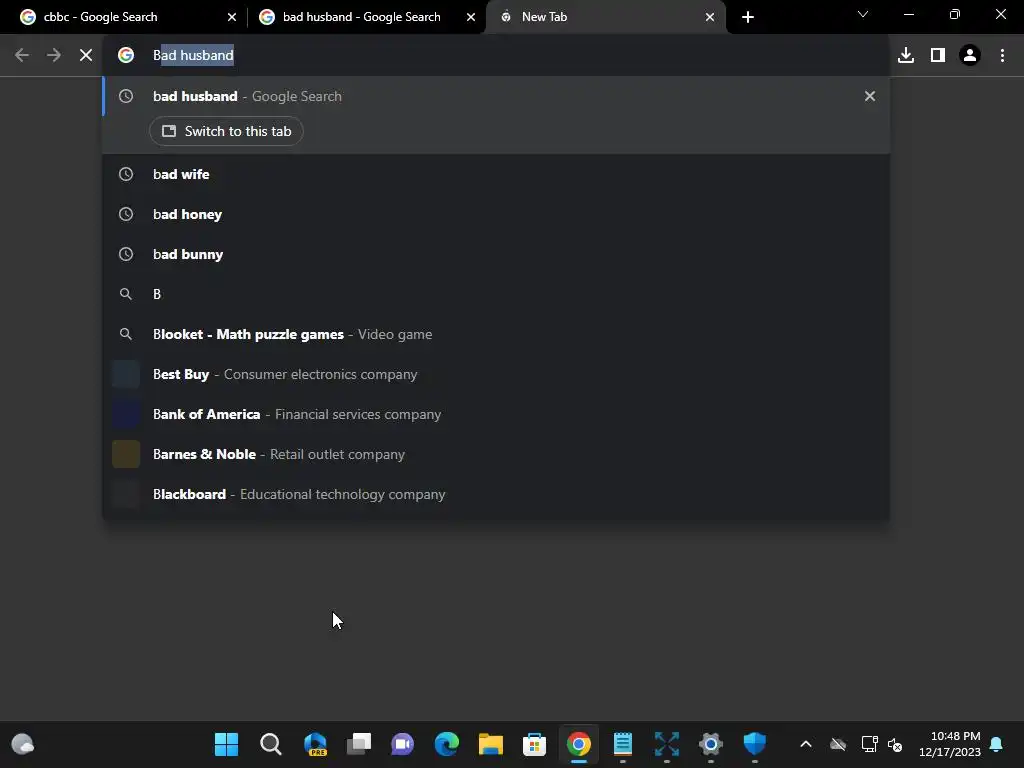
Task: Open the Chat app on taskbar
Action: (x=402, y=744)
